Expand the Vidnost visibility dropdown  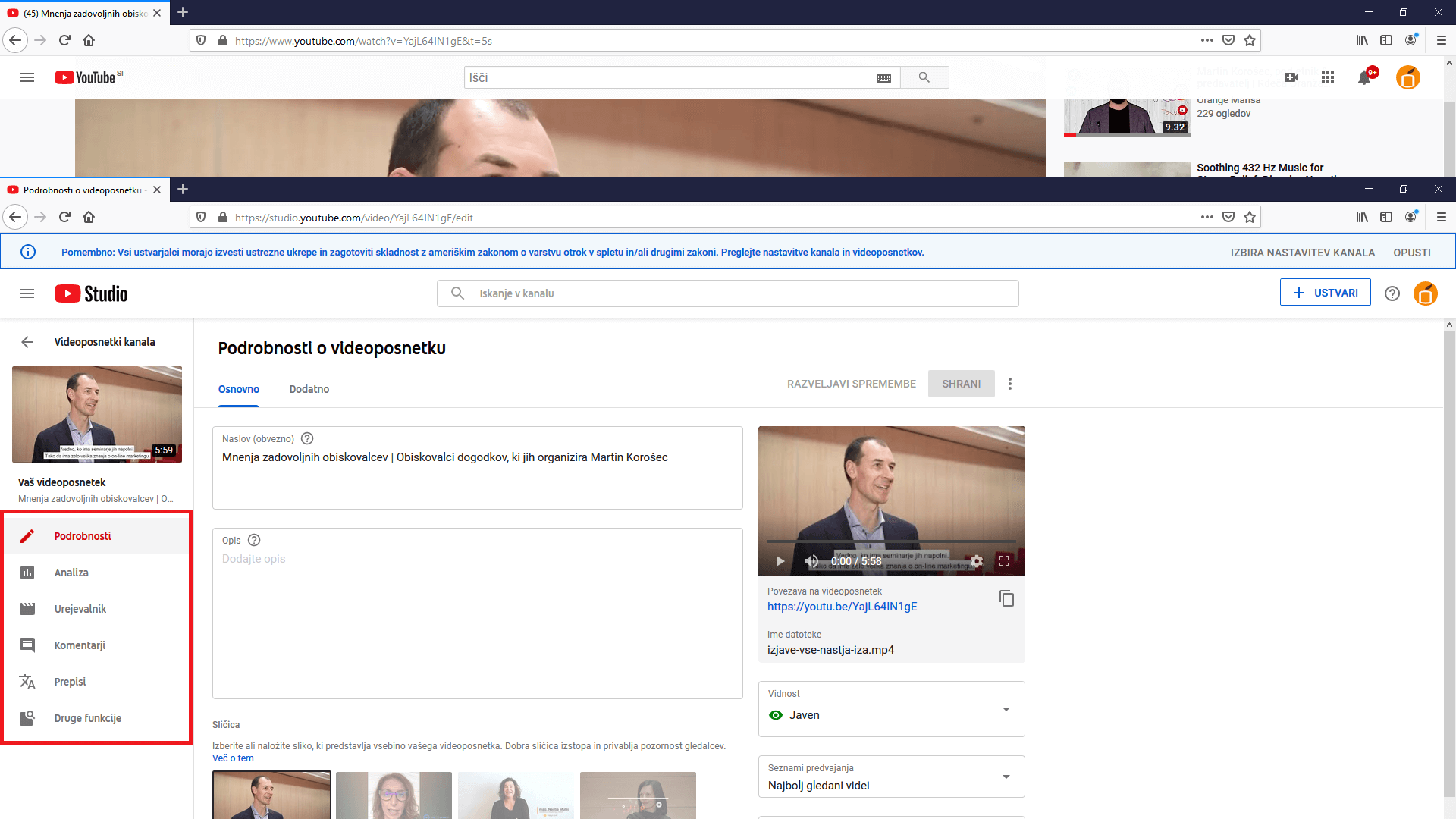(1006, 709)
